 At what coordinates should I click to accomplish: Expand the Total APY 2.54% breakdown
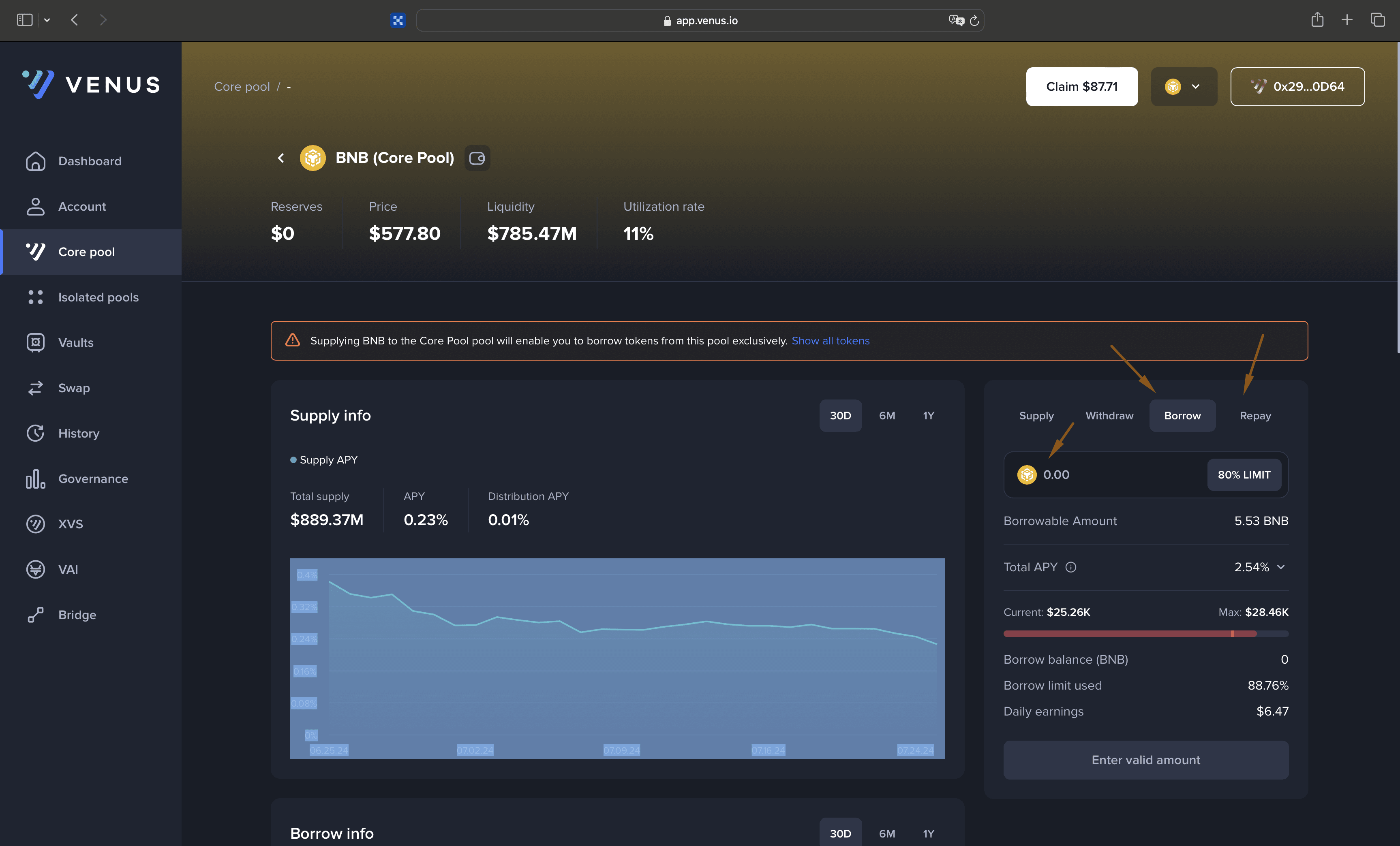1281,567
